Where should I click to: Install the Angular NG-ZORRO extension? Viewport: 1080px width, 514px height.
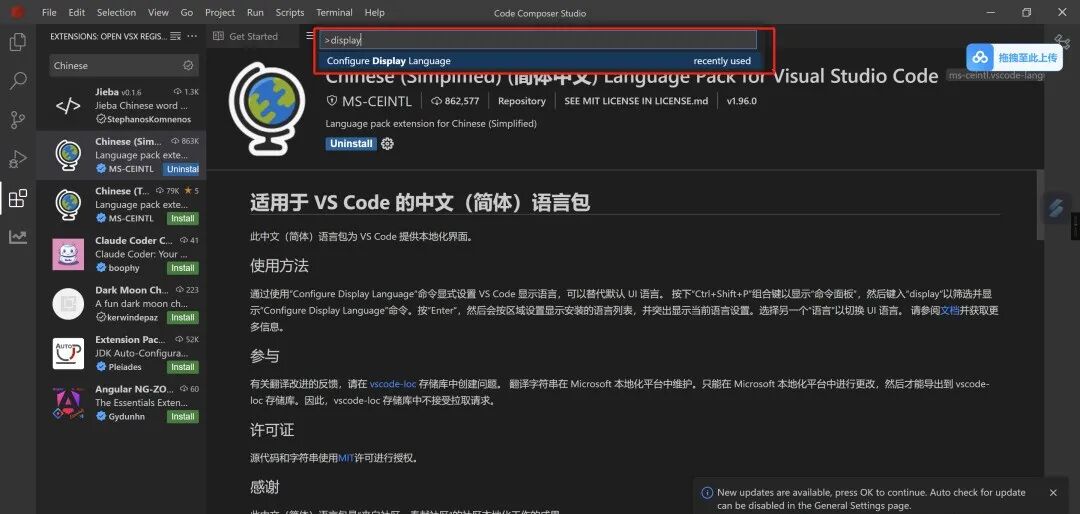pos(183,417)
